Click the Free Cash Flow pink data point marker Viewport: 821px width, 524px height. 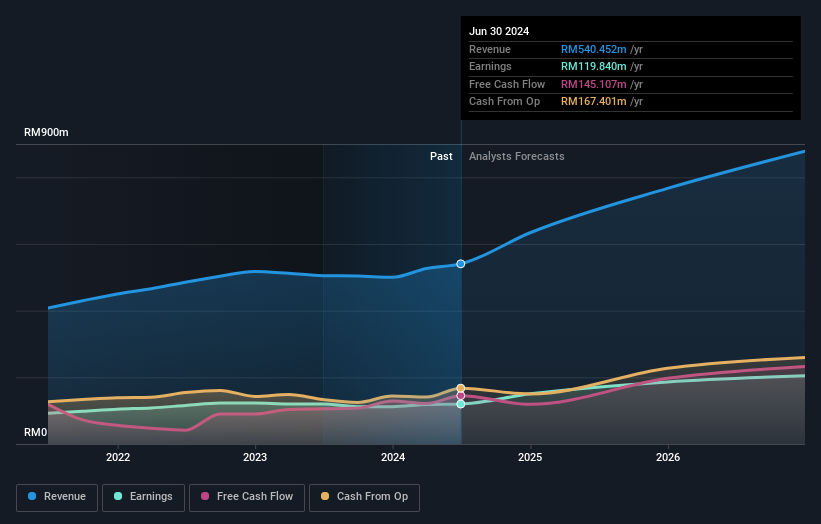click(x=461, y=396)
